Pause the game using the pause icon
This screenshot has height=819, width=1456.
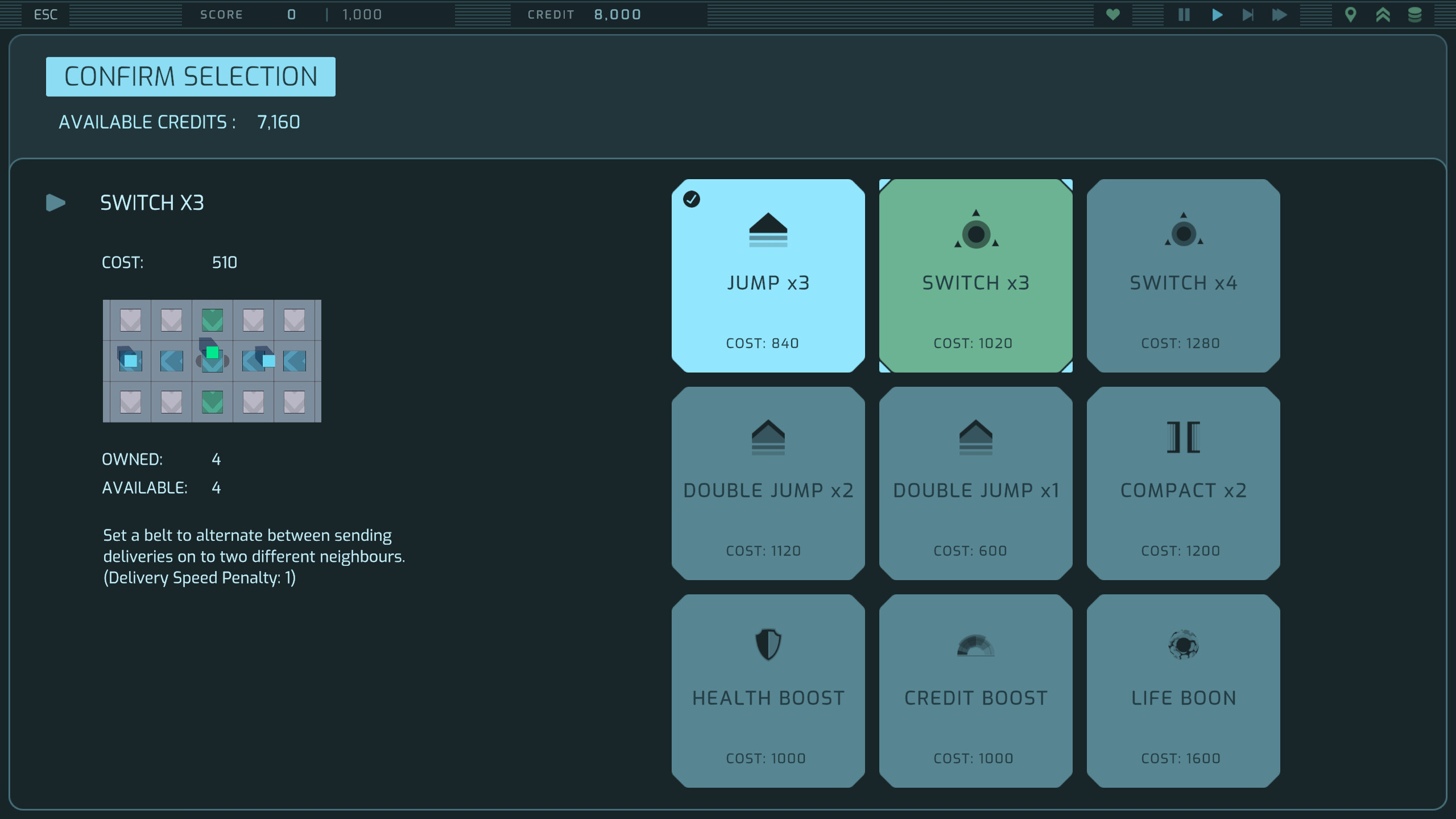pyautogui.click(x=1184, y=15)
